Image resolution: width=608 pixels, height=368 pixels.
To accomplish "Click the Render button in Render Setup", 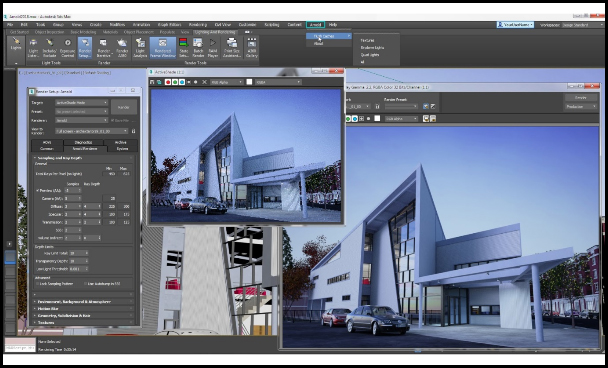I will pyautogui.click(x=124, y=107).
